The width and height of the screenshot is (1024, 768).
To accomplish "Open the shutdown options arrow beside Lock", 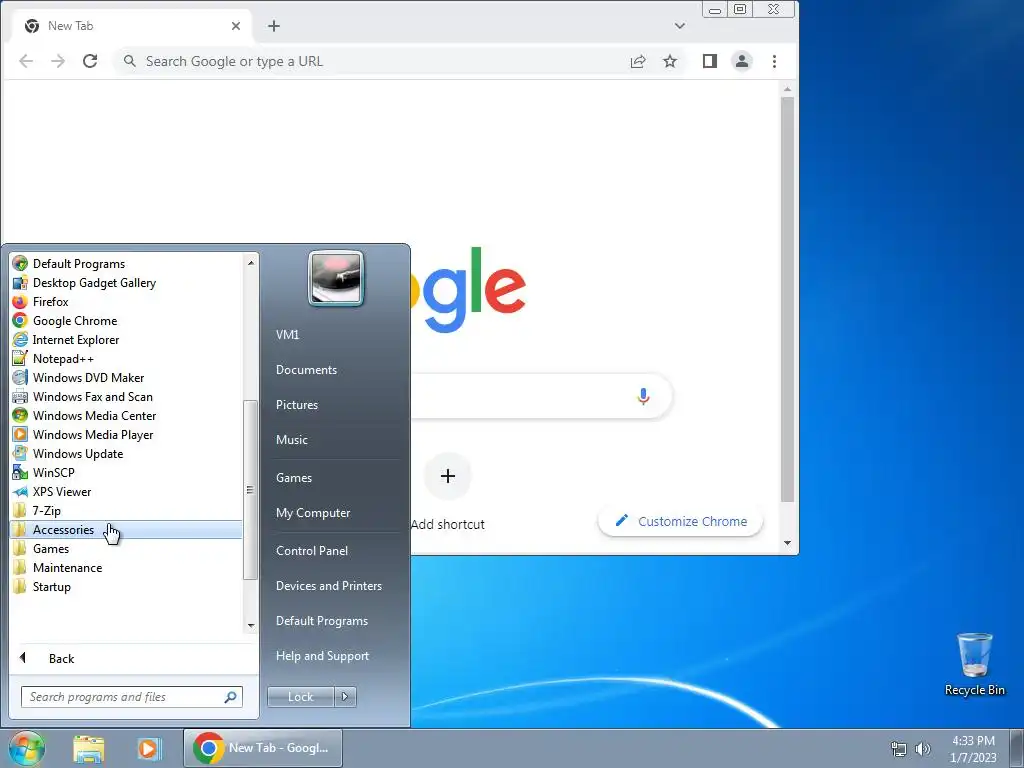I will 345,697.
